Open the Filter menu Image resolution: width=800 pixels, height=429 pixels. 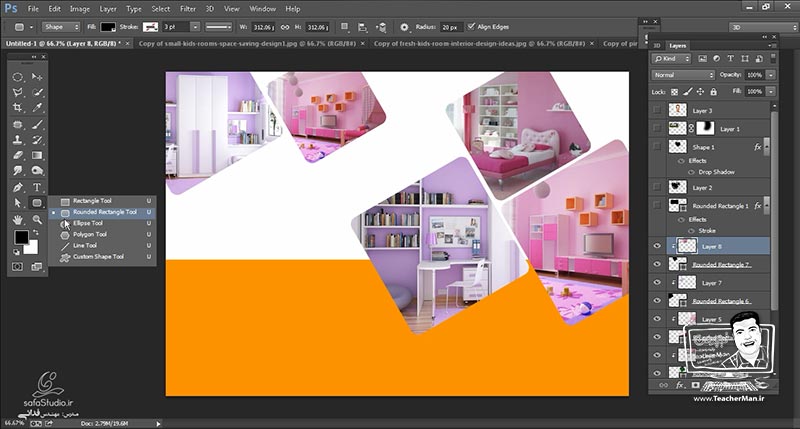[188, 9]
